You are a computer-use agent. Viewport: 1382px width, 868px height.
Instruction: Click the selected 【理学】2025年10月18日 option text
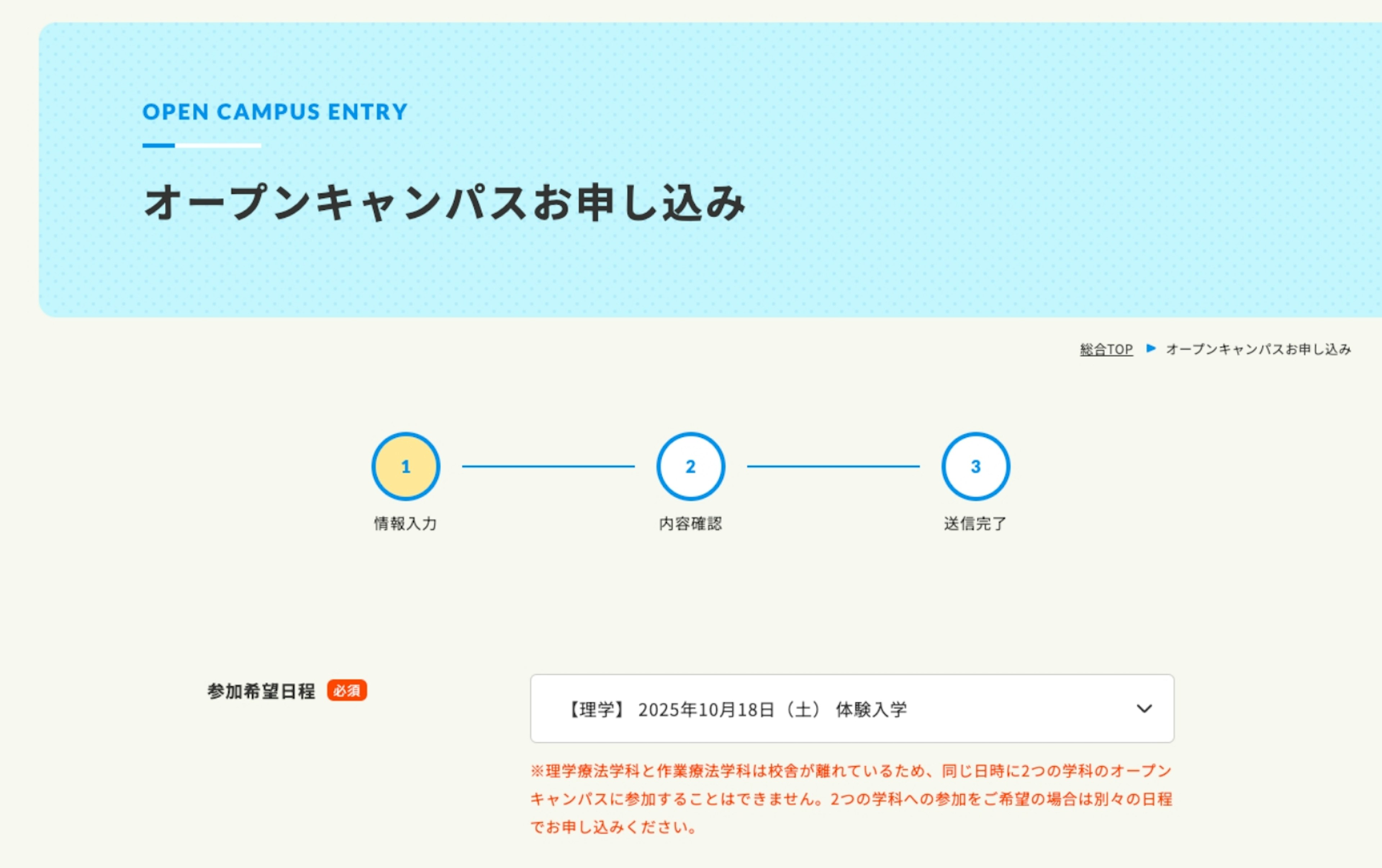(x=737, y=710)
